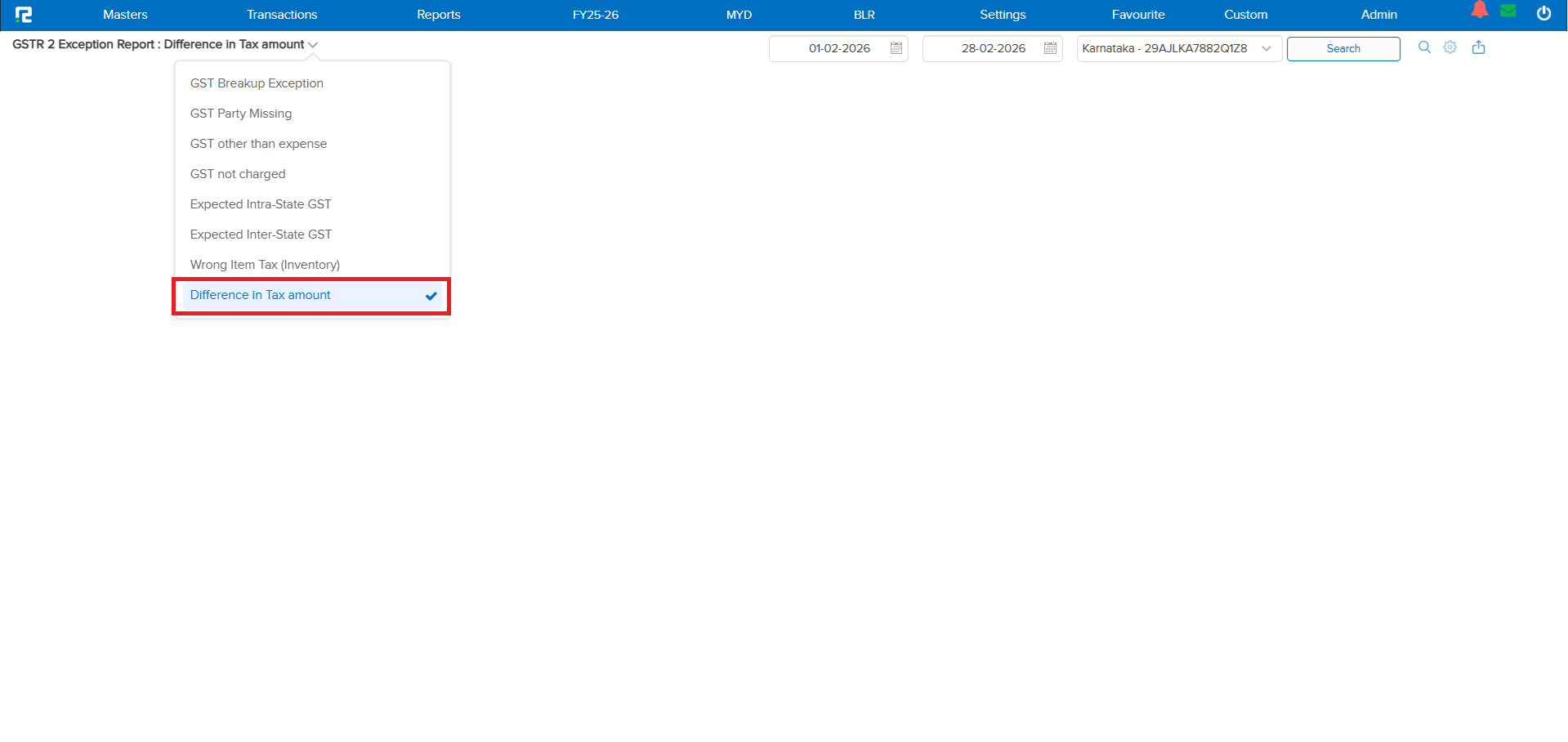This screenshot has height=742, width=1568.
Task: Open calendar for the start date 01-02-2026
Action: point(896,48)
